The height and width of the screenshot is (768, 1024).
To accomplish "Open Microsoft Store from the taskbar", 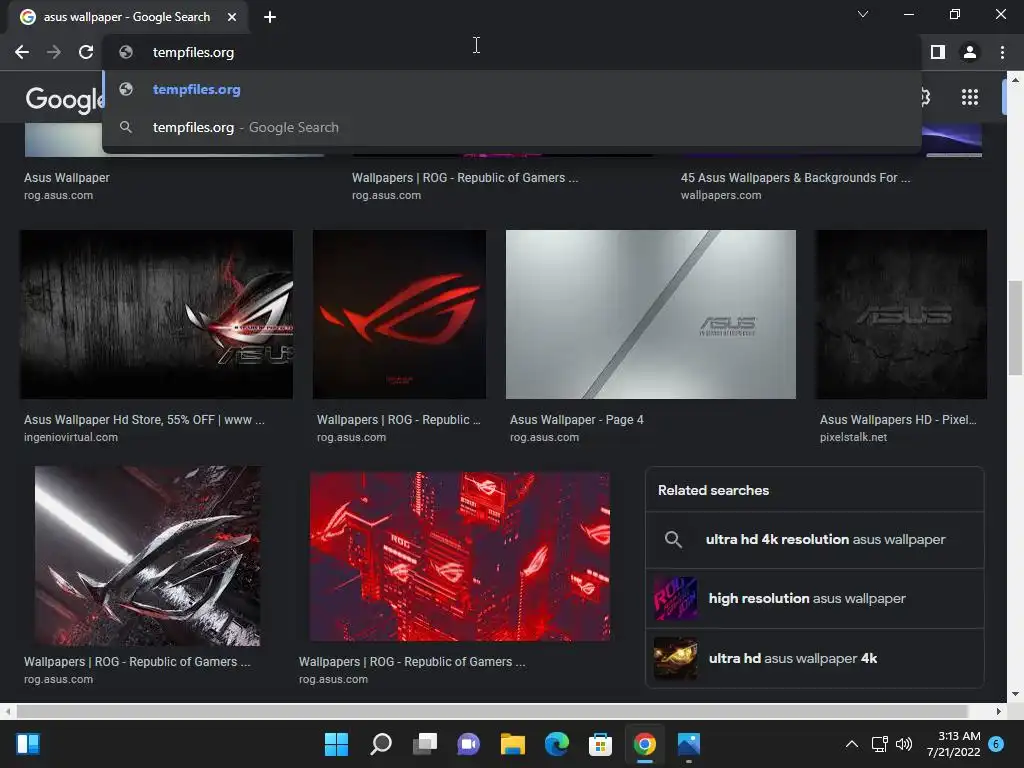I will 600,744.
